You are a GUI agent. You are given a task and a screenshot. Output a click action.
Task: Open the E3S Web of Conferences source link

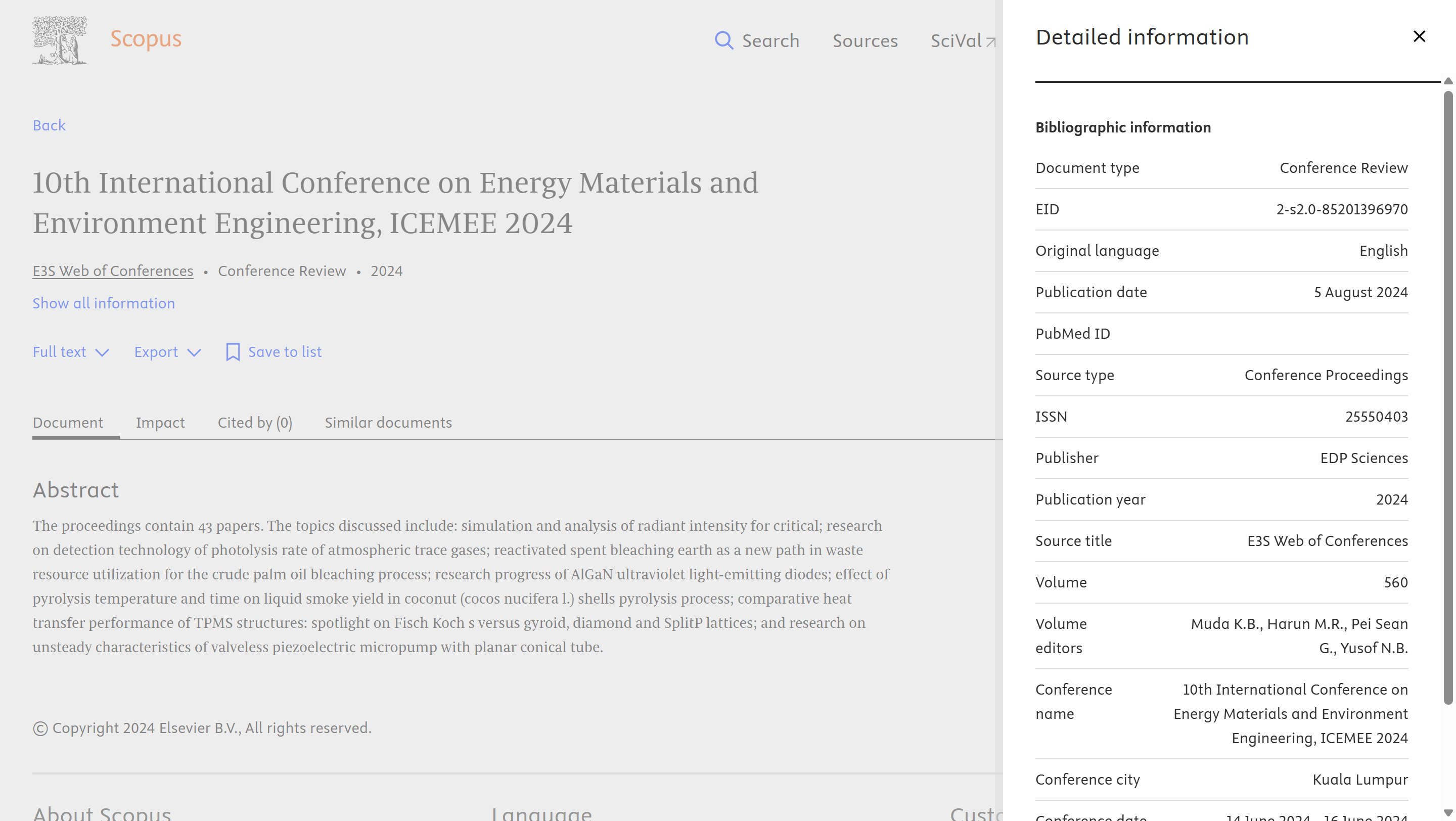coord(113,271)
